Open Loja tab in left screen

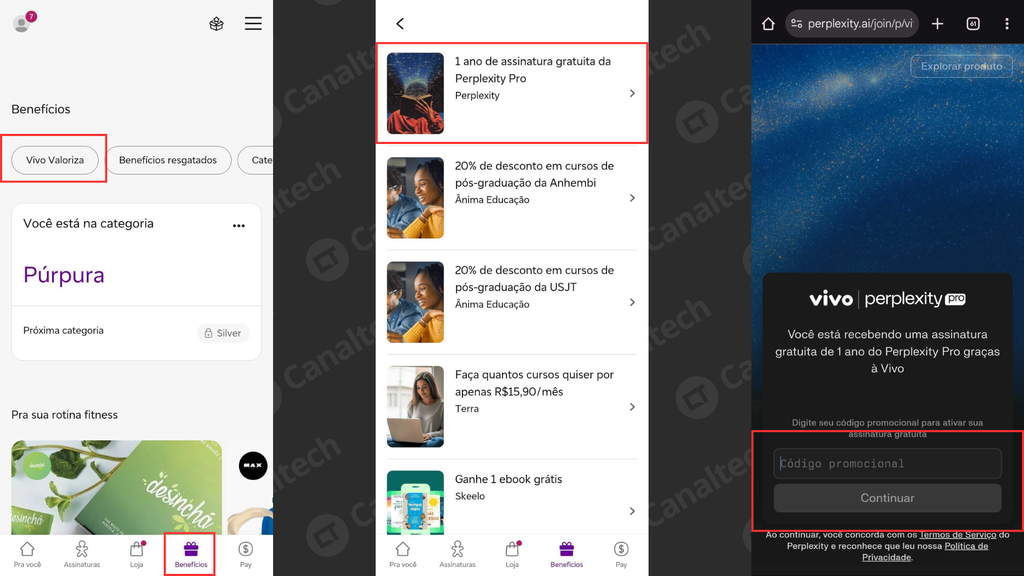coord(136,554)
